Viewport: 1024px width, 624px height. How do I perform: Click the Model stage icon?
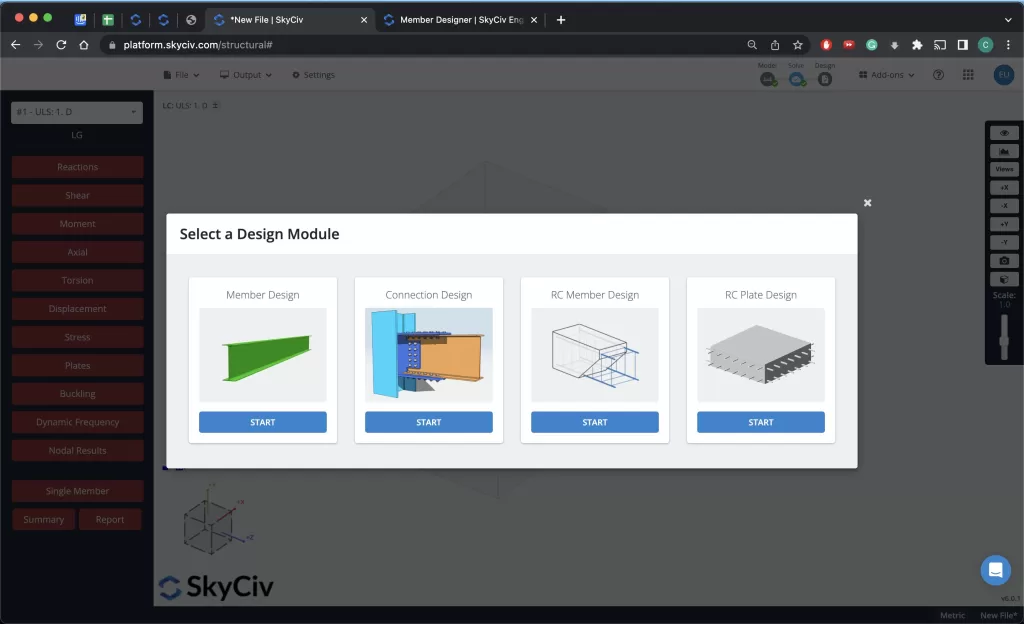click(x=768, y=79)
